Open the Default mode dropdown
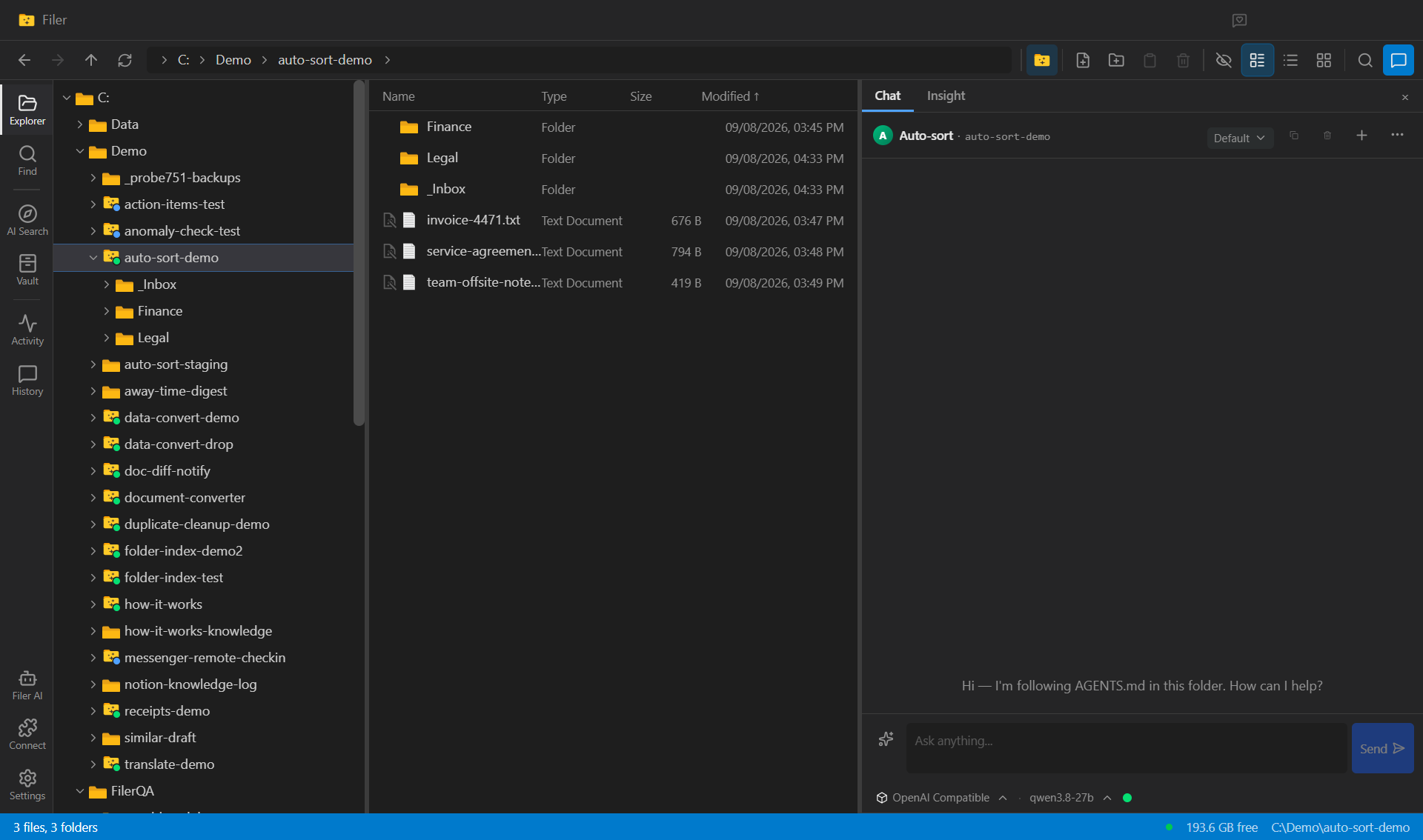This screenshot has width=1423, height=840. [x=1239, y=138]
